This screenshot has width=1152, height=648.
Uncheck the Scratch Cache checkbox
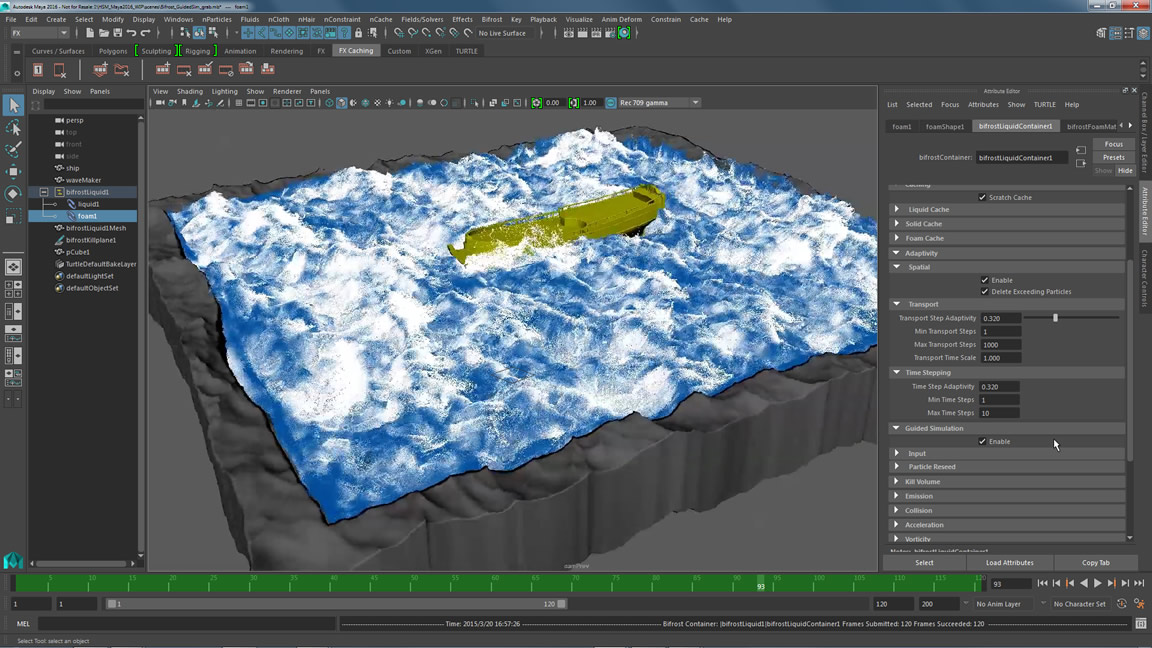(982, 198)
